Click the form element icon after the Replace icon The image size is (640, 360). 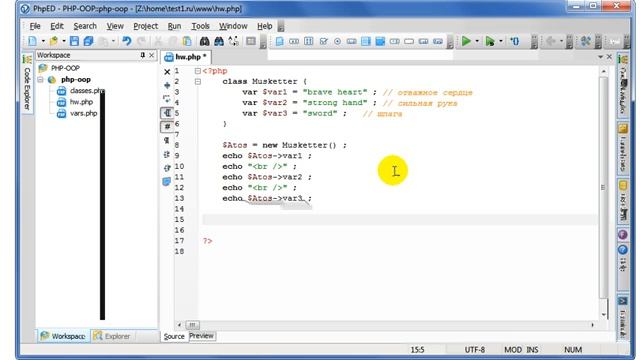(251, 41)
